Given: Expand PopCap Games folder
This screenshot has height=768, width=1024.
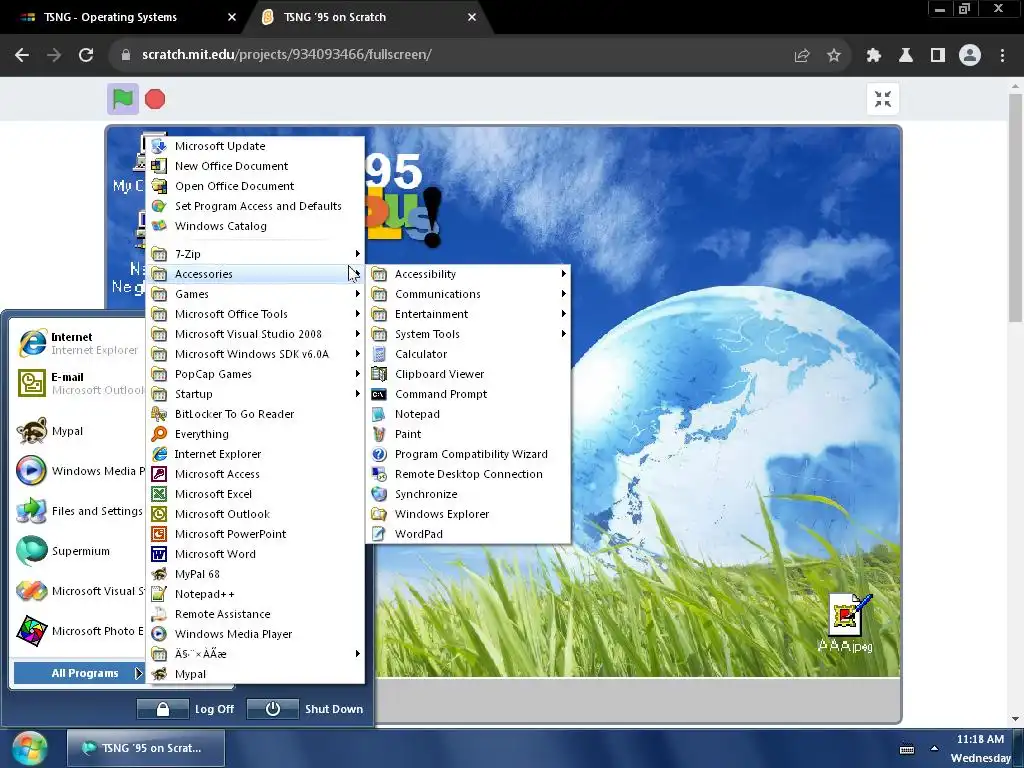Looking at the screenshot, I should pyautogui.click(x=255, y=374).
